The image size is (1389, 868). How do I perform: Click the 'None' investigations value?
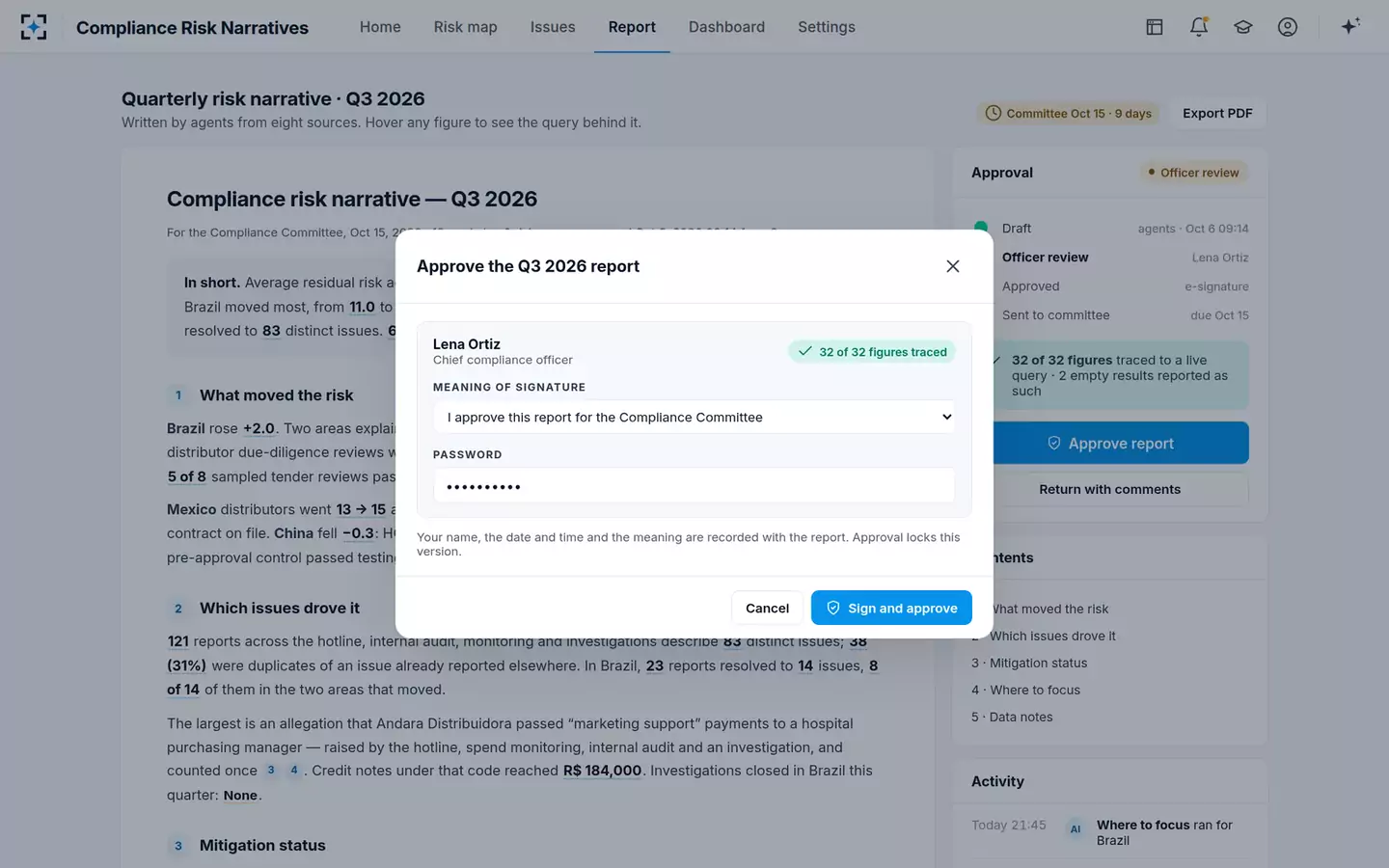point(240,796)
